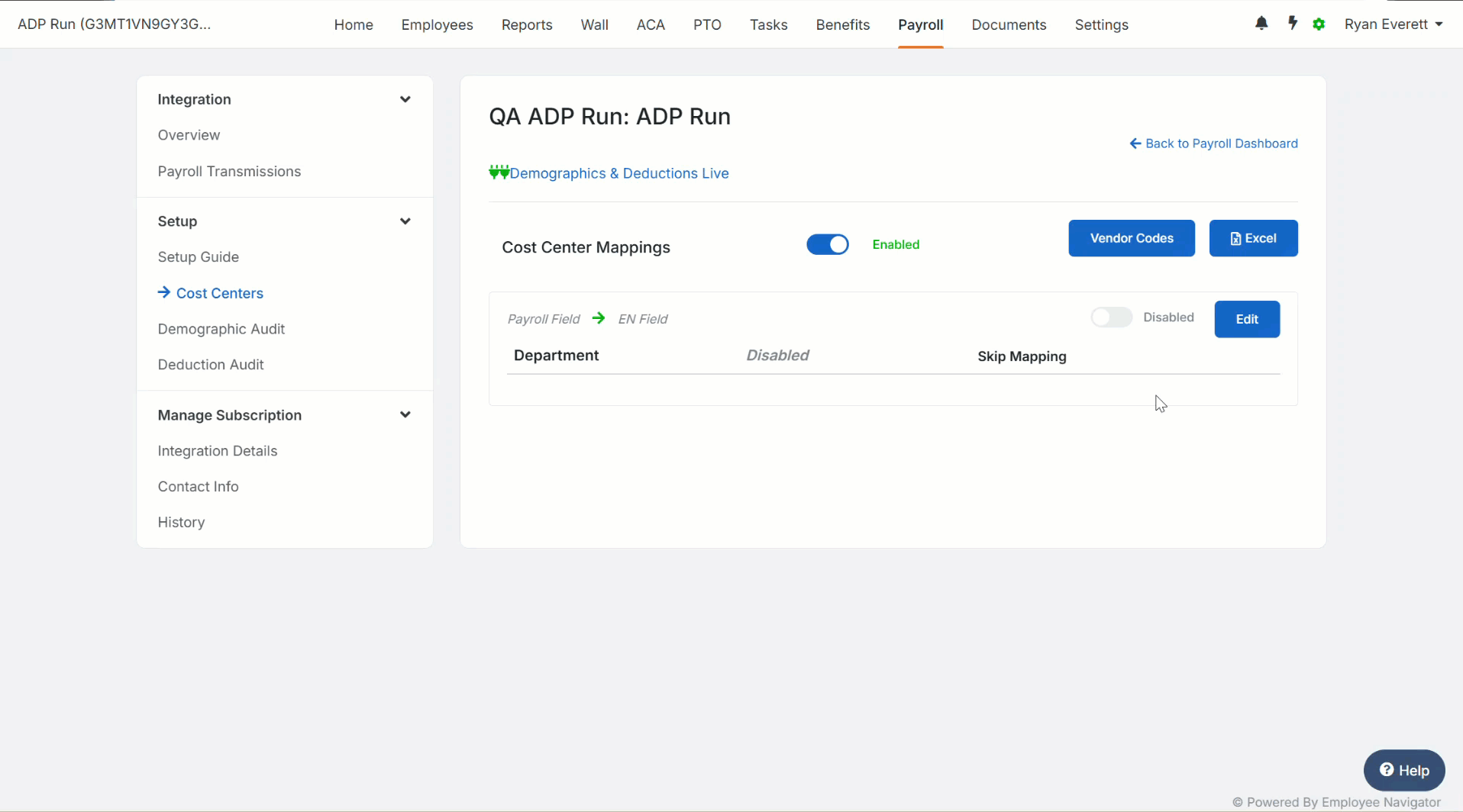Viewport: 1463px width, 812px height.
Task: Click the Vendor Codes button
Action: point(1132,238)
